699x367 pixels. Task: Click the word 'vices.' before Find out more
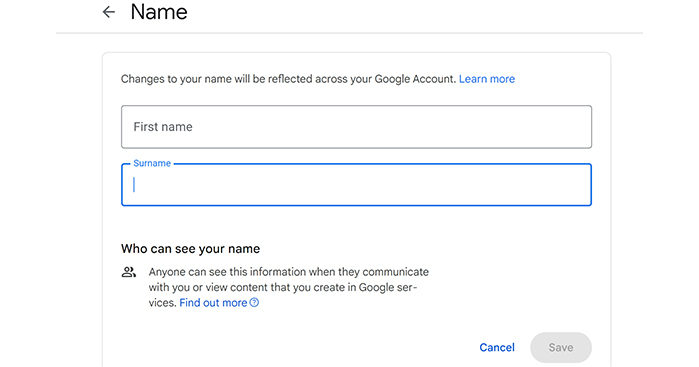pos(163,303)
